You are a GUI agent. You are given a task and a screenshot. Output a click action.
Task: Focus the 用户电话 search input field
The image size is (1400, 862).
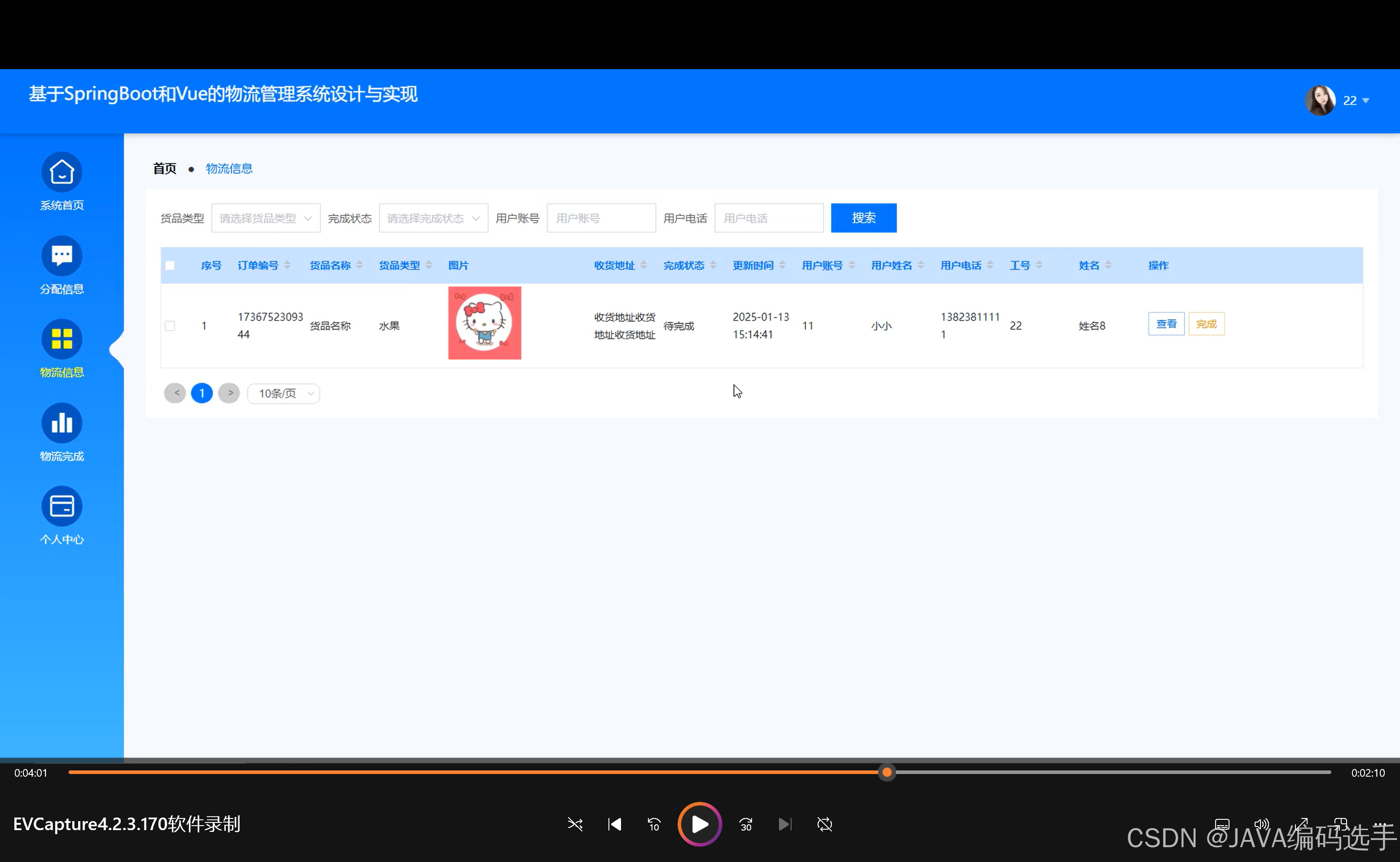pyautogui.click(x=769, y=218)
